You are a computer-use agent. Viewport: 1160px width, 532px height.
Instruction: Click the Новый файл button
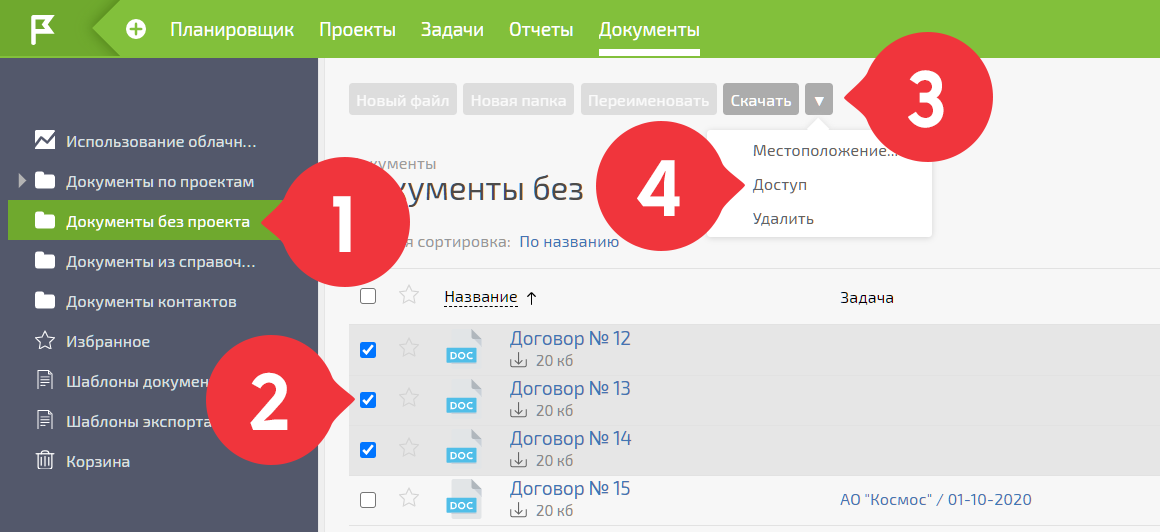(x=402, y=99)
